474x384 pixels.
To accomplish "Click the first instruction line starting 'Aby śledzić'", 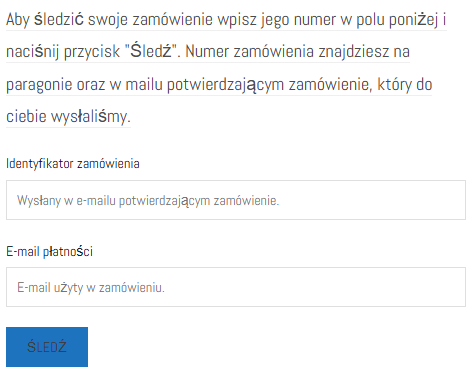I will [226, 20].
